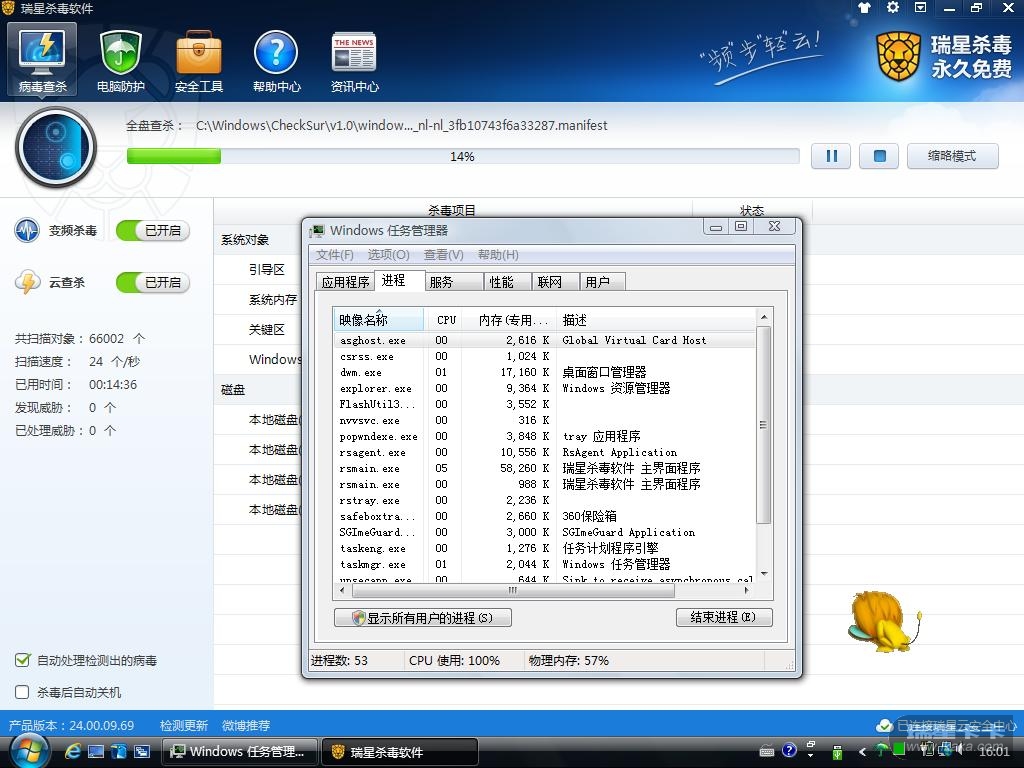Screen dimensions: 1024x768
Task: Click the Task Manager window title icon
Action: (317, 230)
